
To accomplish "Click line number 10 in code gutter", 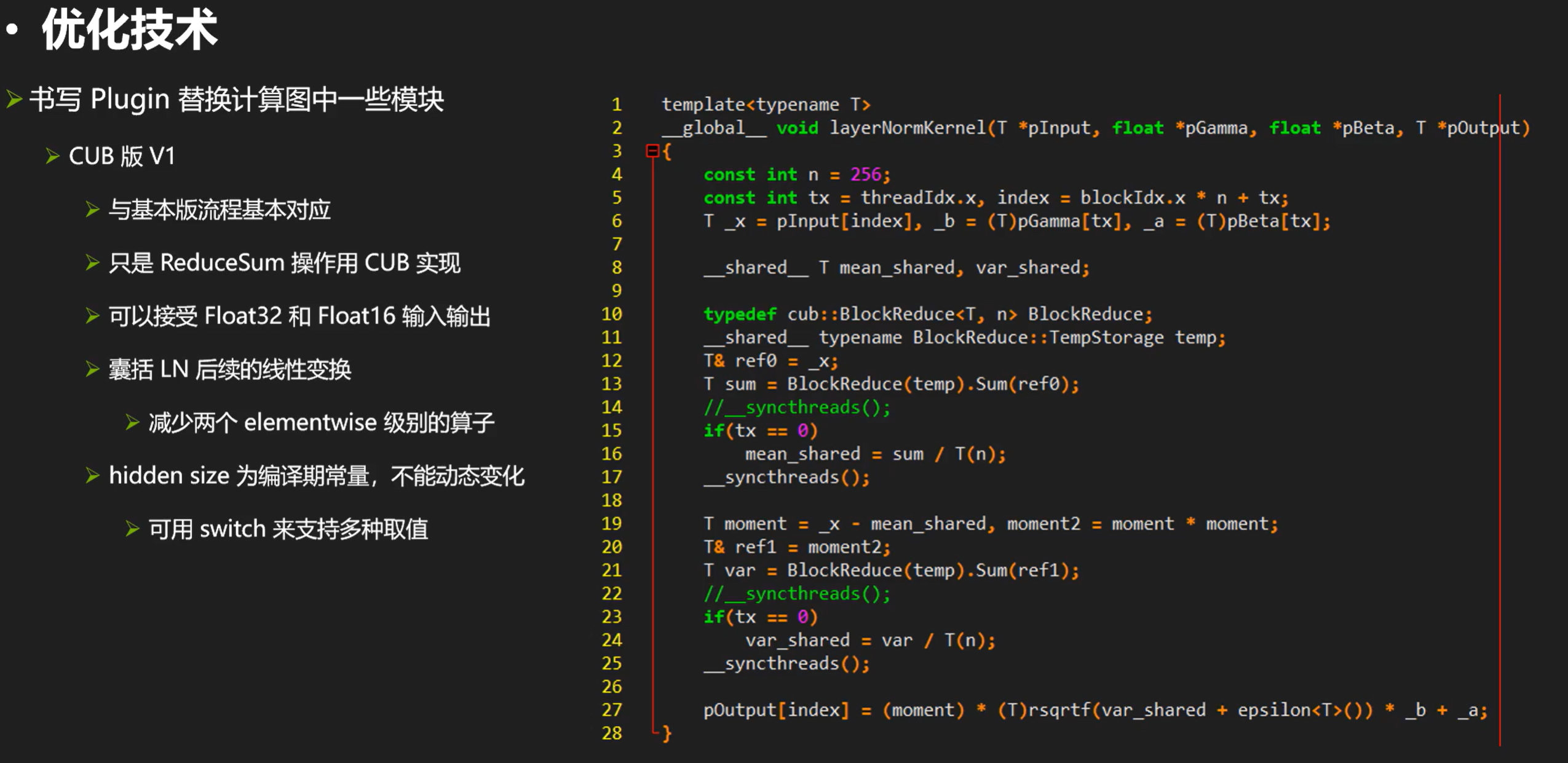I will click(x=612, y=314).
